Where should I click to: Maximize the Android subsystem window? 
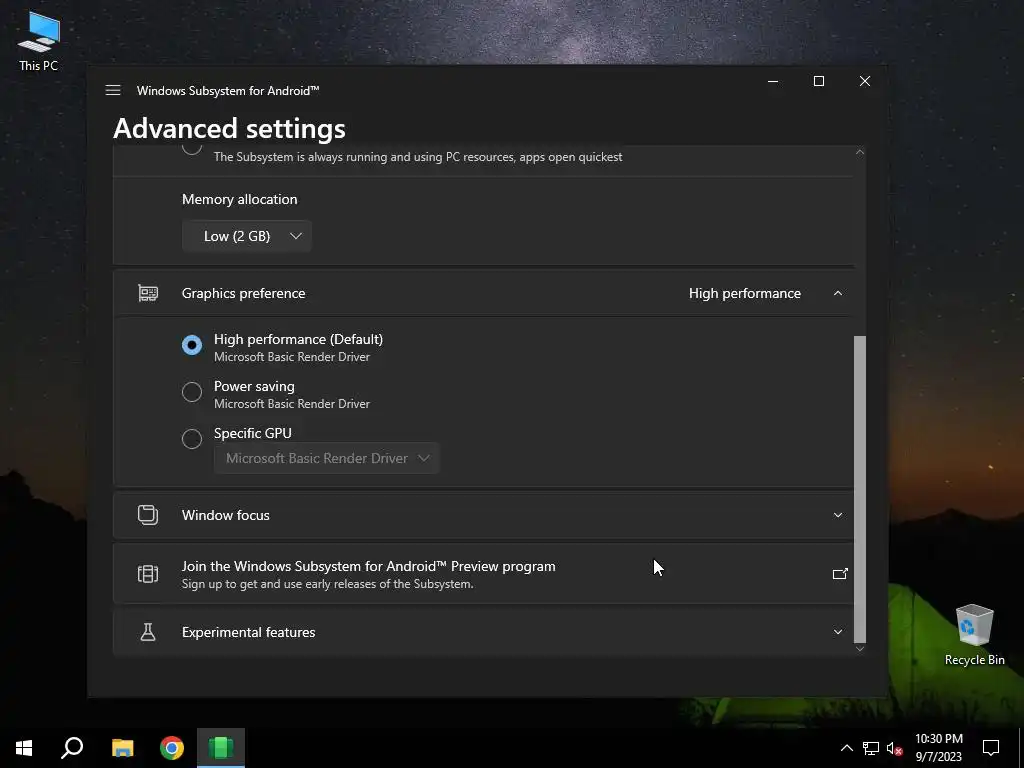click(x=819, y=81)
